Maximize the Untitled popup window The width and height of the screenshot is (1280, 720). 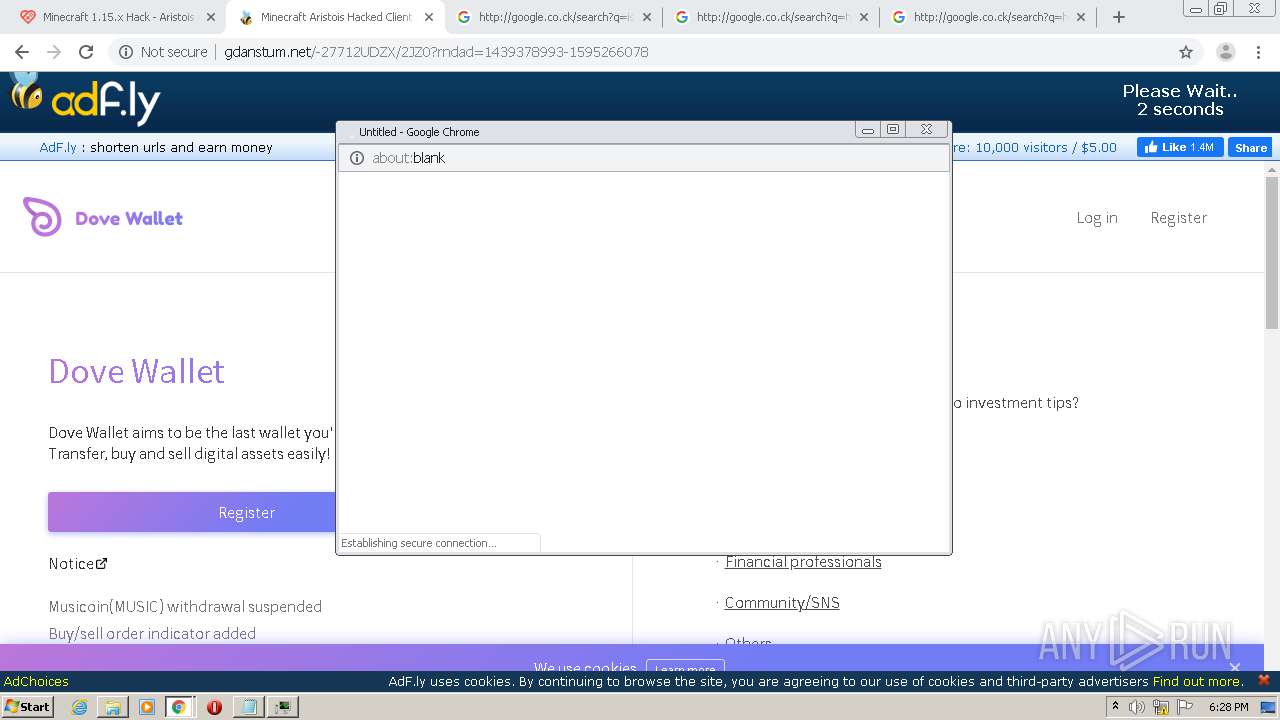point(893,129)
